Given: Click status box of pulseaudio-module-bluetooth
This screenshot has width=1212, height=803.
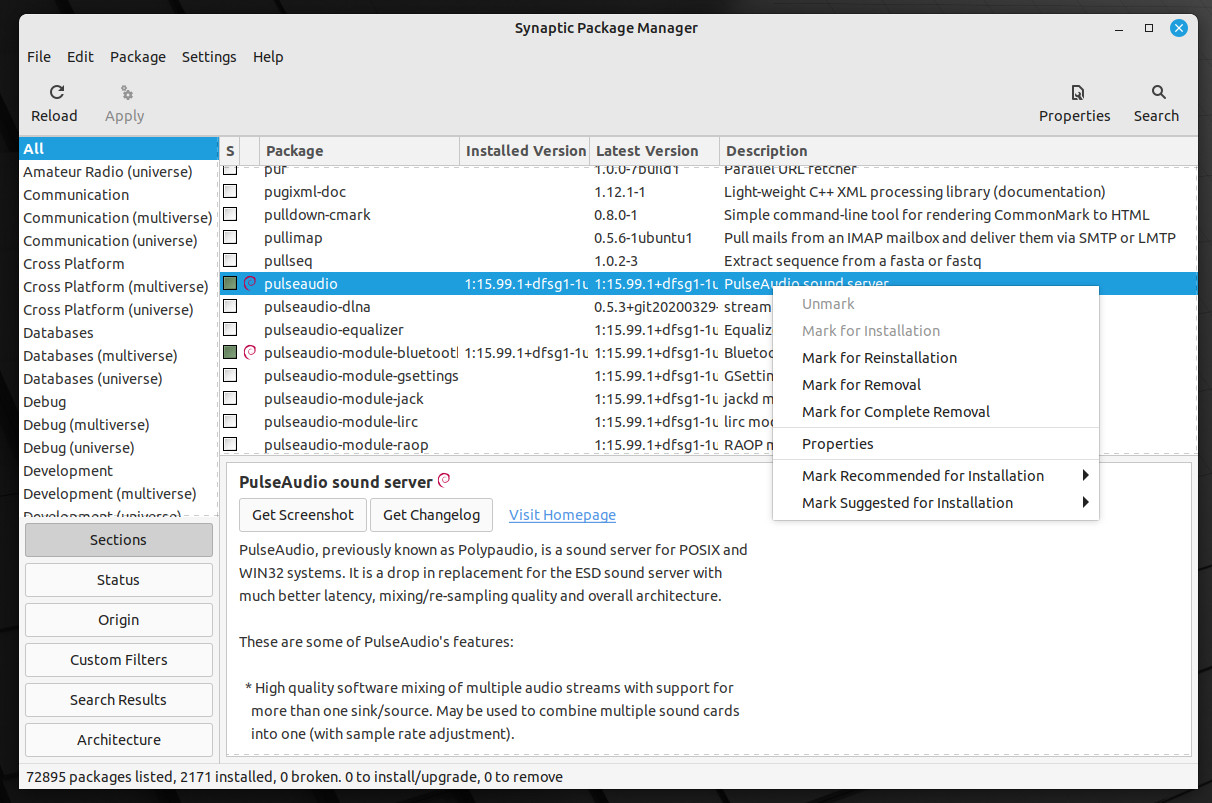Looking at the screenshot, I should [230, 352].
